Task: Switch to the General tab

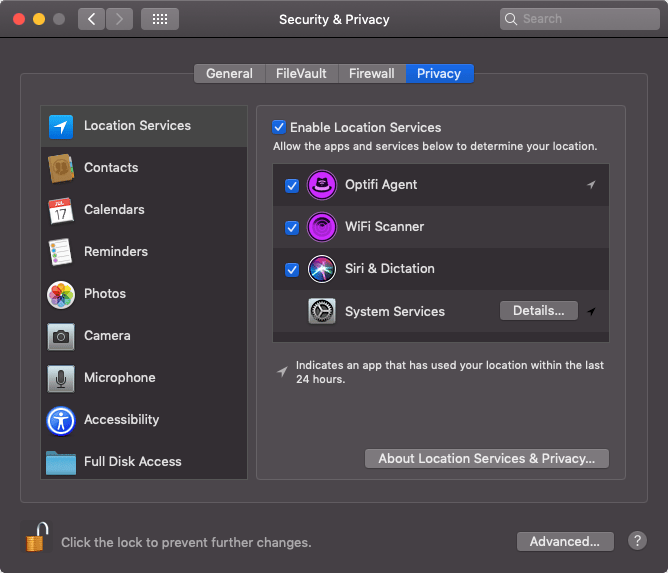Action: [x=229, y=73]
